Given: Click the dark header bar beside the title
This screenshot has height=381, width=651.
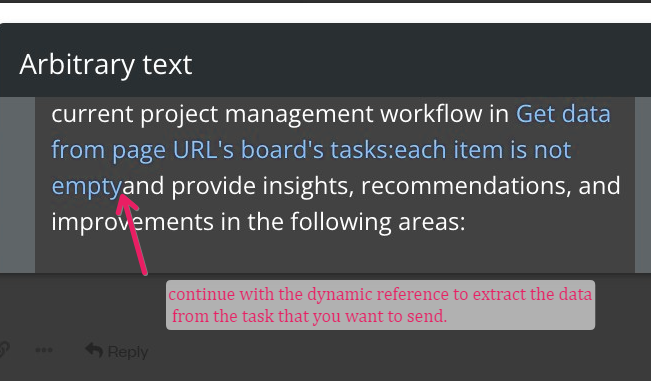Looking at the screenshot, I should [x=415, y=62].
